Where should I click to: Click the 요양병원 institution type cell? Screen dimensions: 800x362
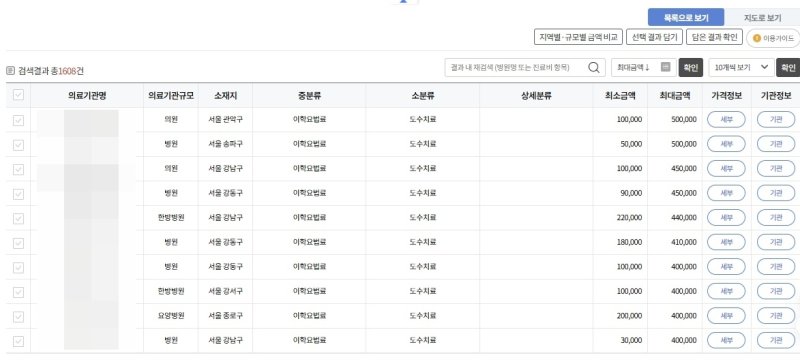click(x=171, y=316)
